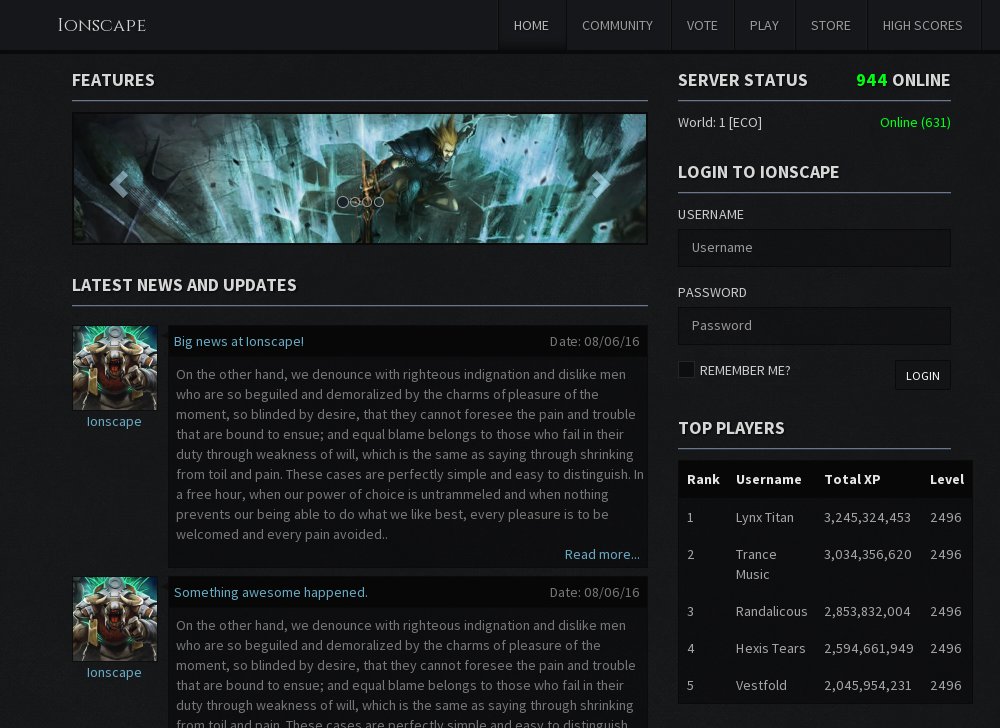Open the Home nav tab
This screenshot has height=728, width=1000.
coord(531,25)
